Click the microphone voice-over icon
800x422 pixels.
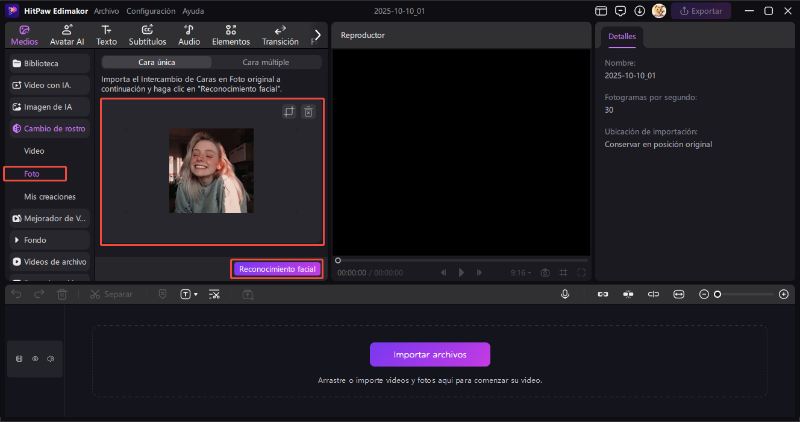pos(565,294)
